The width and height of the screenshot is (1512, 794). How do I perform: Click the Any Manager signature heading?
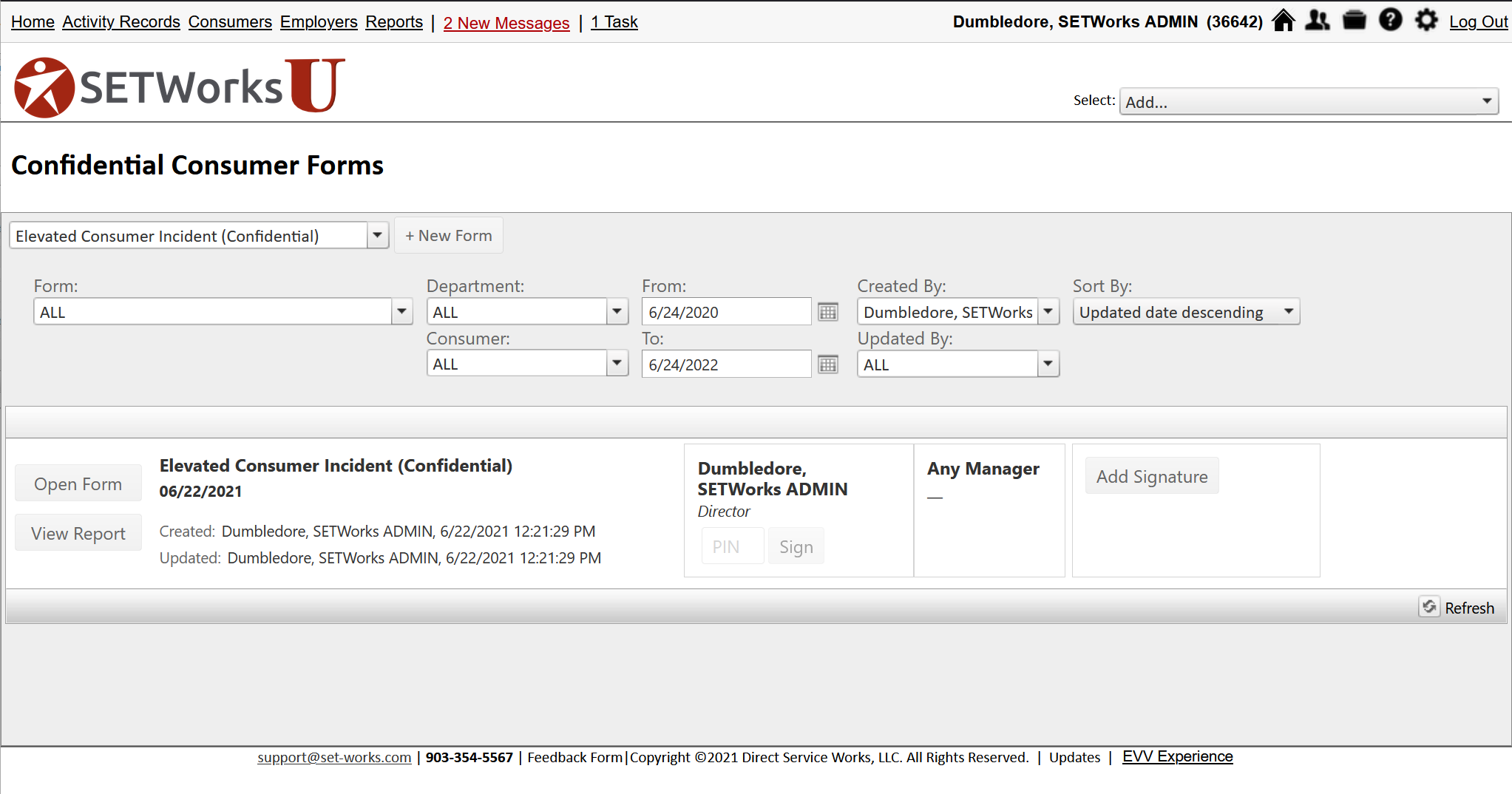(983, 468)
